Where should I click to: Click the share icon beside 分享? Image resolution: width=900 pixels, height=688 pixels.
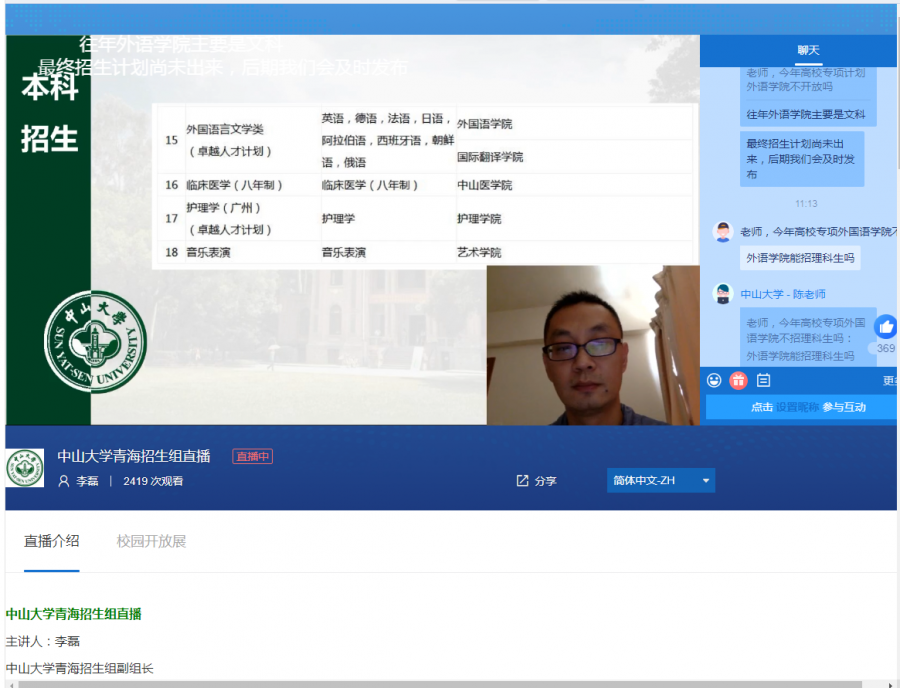(x=522, y=481)
